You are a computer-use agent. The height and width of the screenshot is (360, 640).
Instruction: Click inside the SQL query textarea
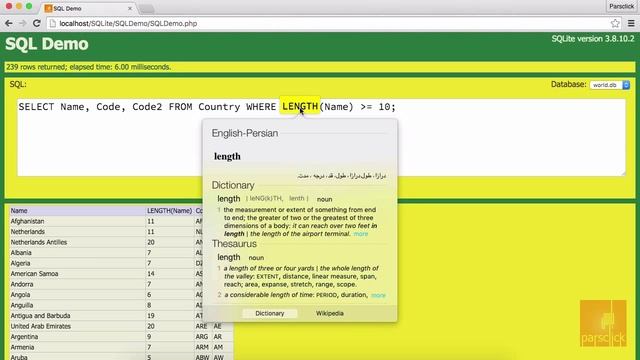pyautogui.click(x=321, y=138)
